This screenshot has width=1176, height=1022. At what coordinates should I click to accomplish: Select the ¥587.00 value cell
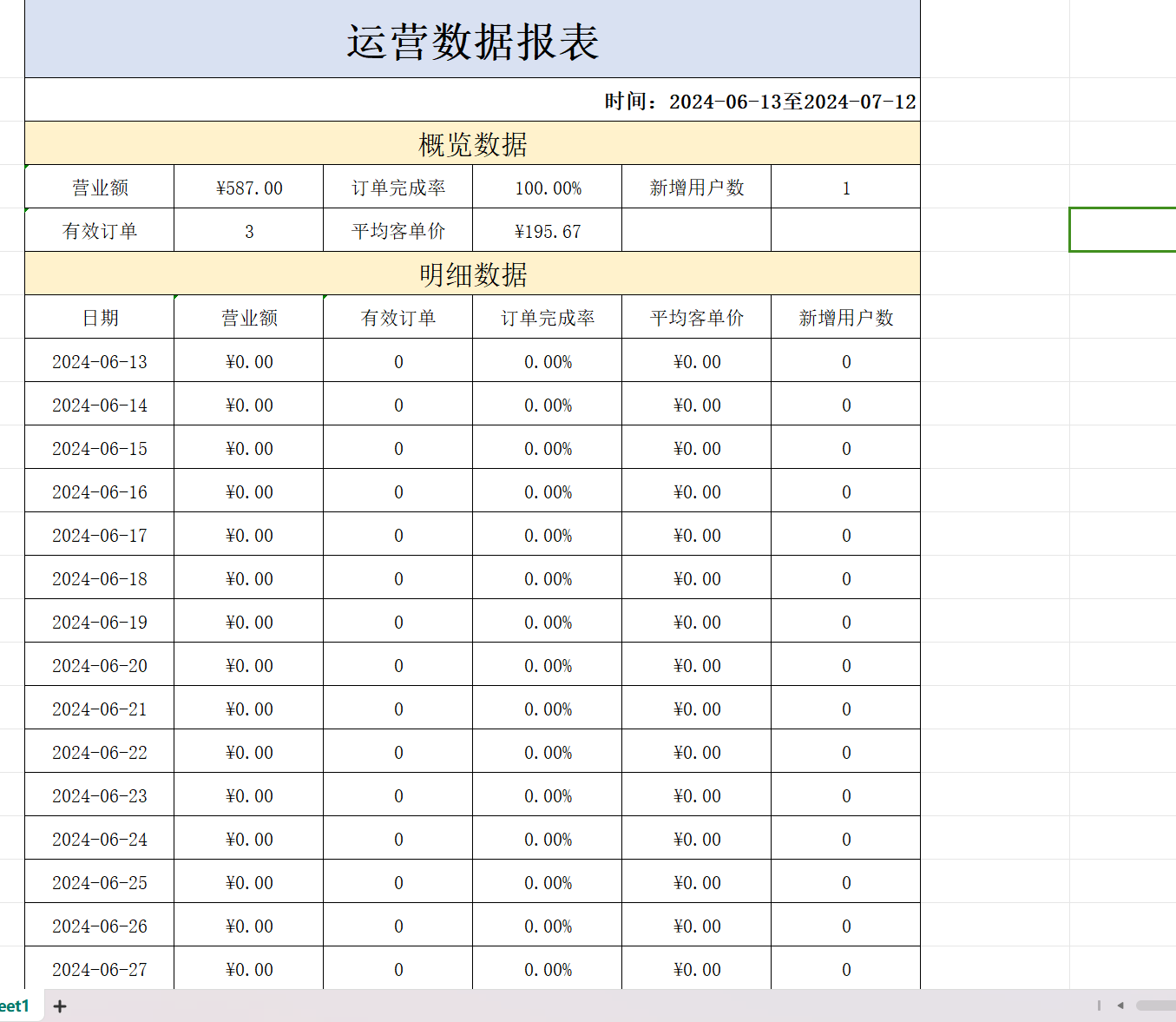click(x=249, y=187)
